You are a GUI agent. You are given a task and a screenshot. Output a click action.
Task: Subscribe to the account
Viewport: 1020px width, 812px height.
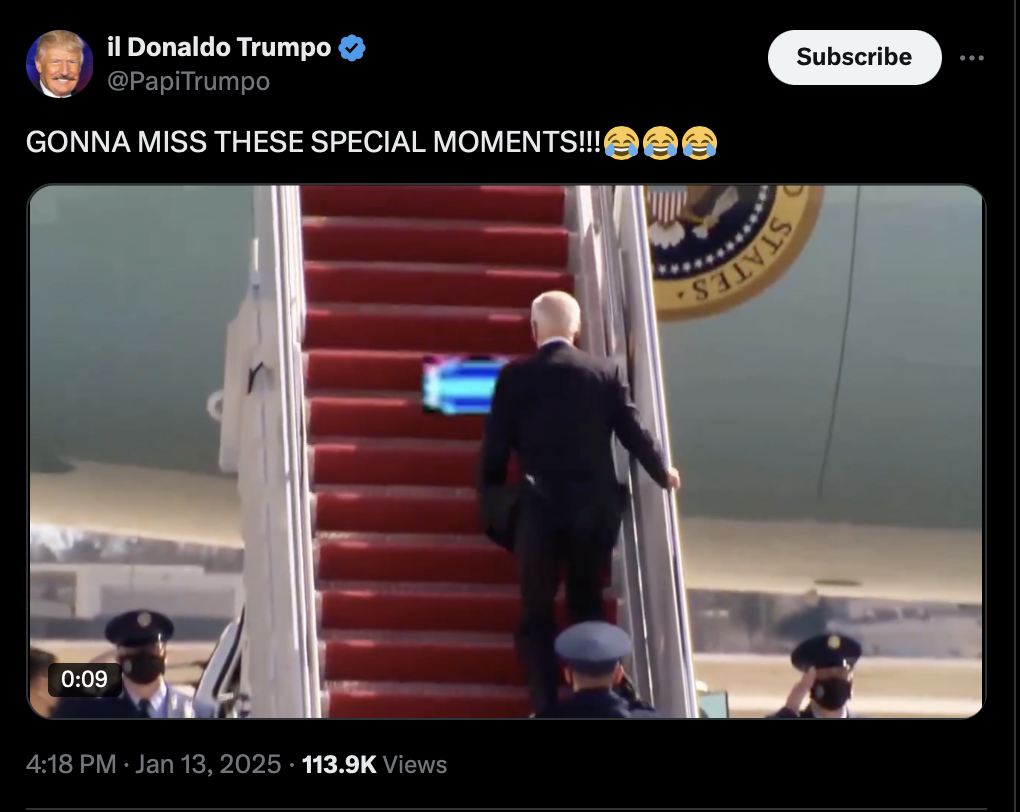pos(854,57)
